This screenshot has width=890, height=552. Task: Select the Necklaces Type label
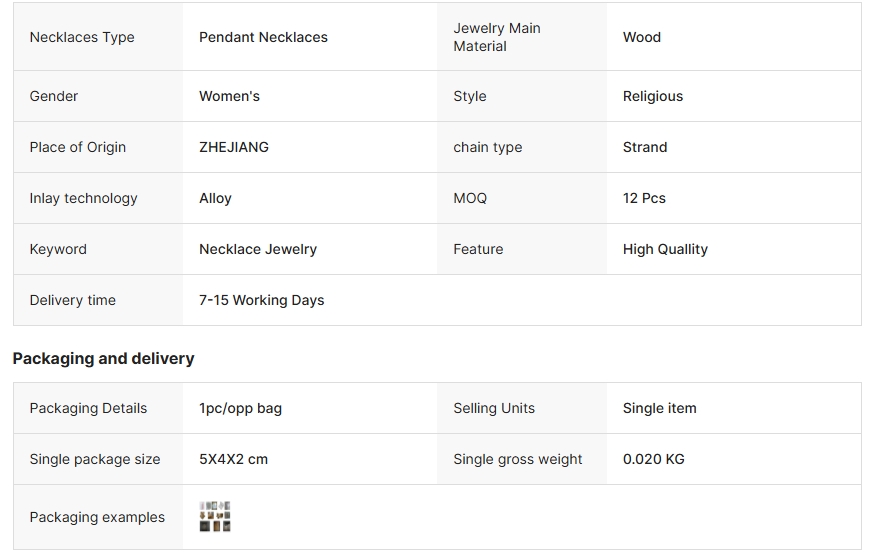coord(82,37)
